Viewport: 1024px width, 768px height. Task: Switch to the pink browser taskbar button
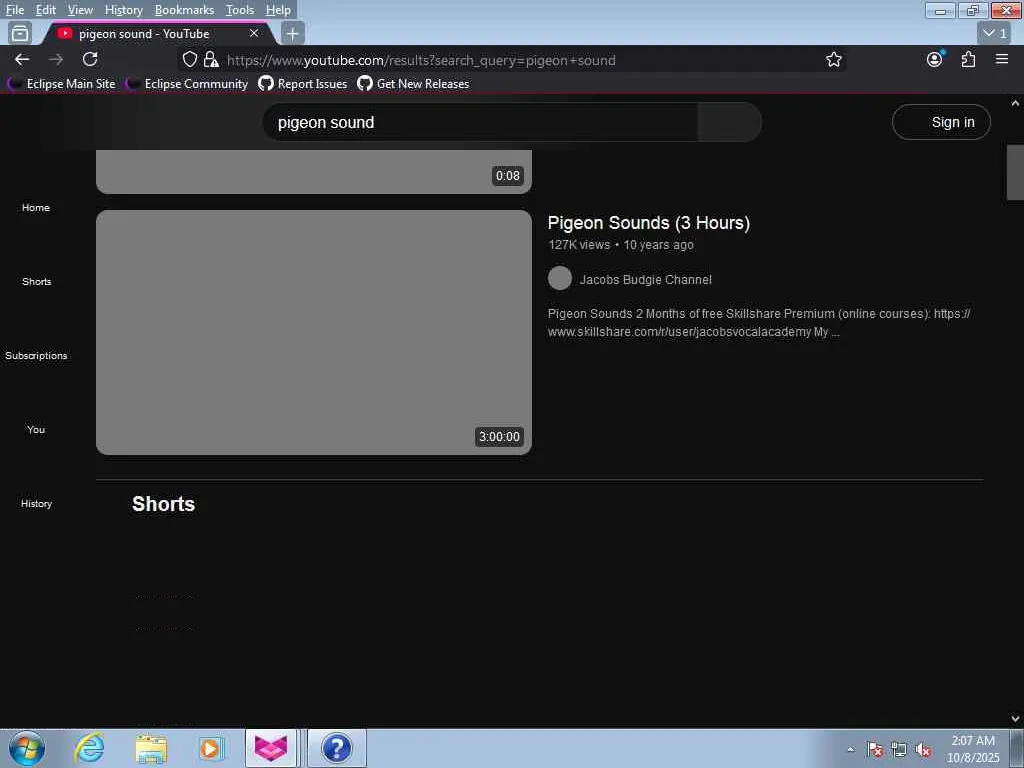[x=271, y=748]
